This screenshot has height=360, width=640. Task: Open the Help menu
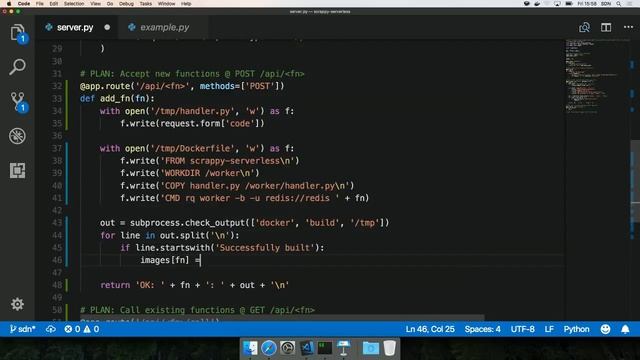coord(186,4)
